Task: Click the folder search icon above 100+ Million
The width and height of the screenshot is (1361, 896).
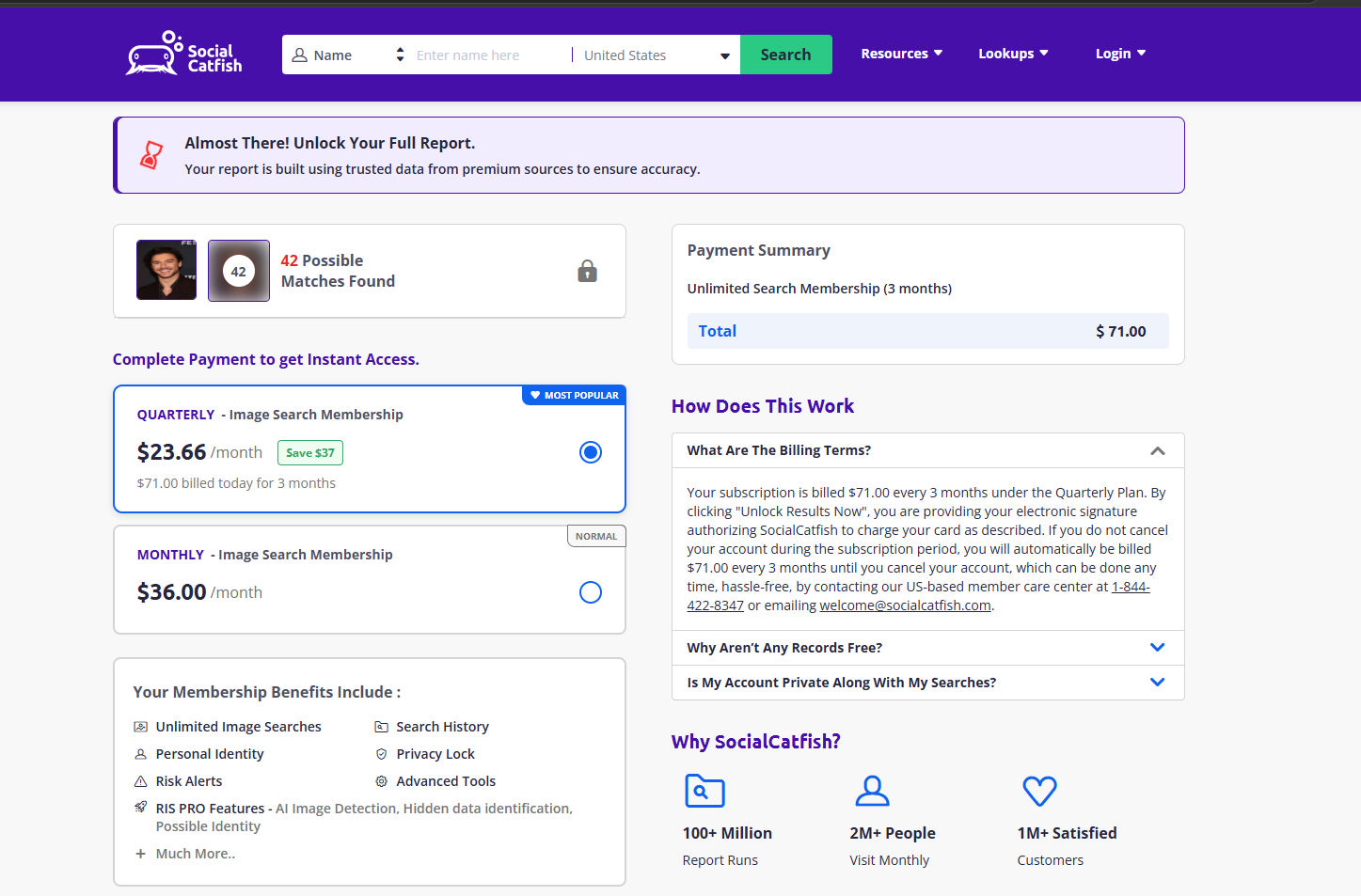Action: coord(704,791)
